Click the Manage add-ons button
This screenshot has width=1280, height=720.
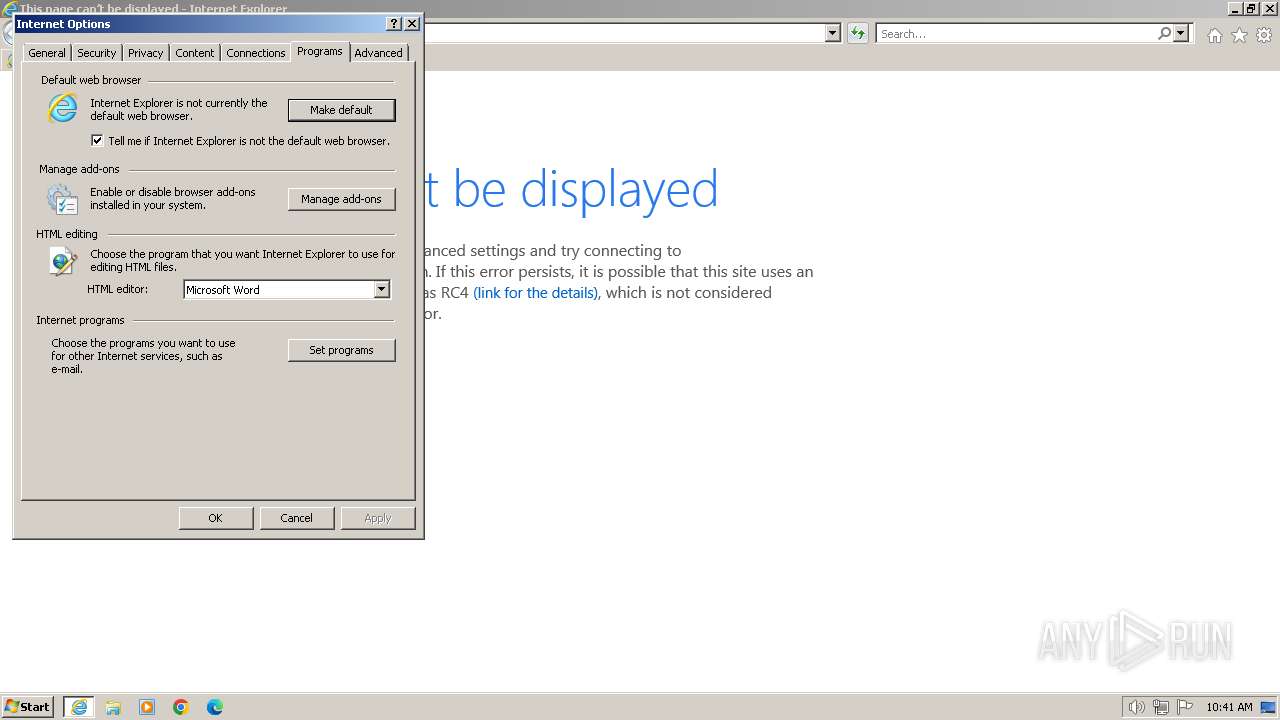pos(342,199)
